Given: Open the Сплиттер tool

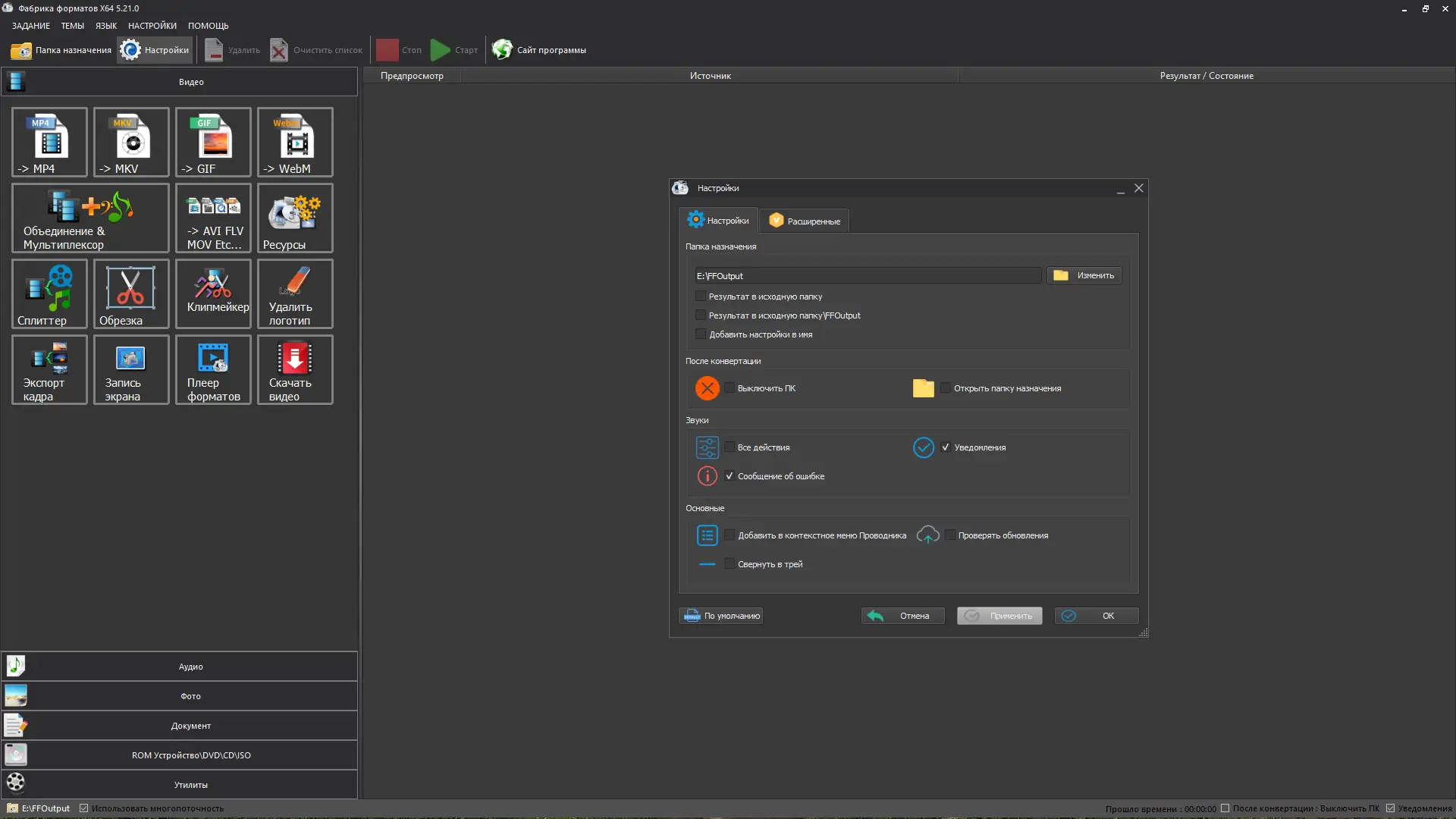Looking at the screenshot, I should click(x=49, y=293).
